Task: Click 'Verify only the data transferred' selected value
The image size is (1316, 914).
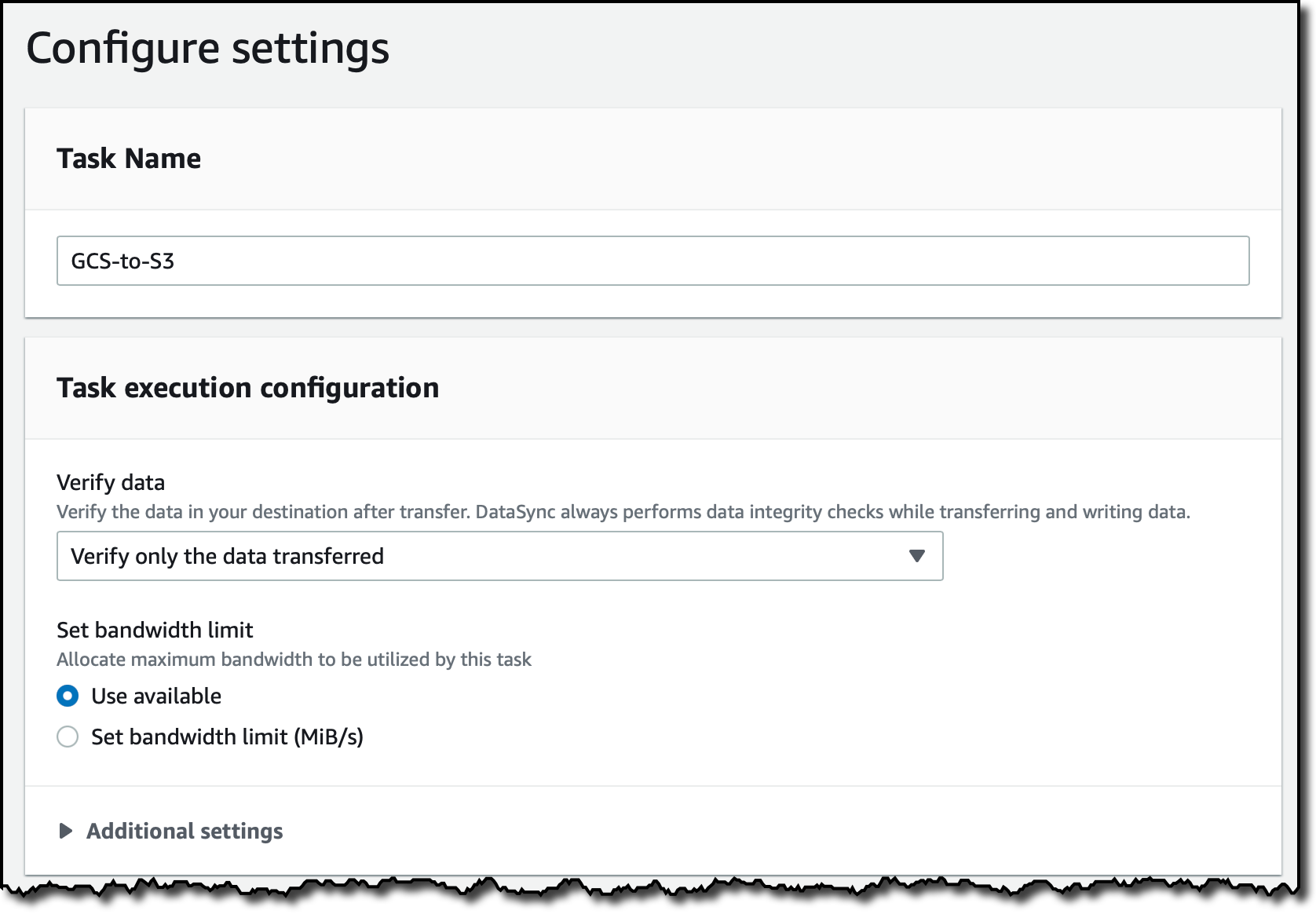Action: tap(227, 556)
